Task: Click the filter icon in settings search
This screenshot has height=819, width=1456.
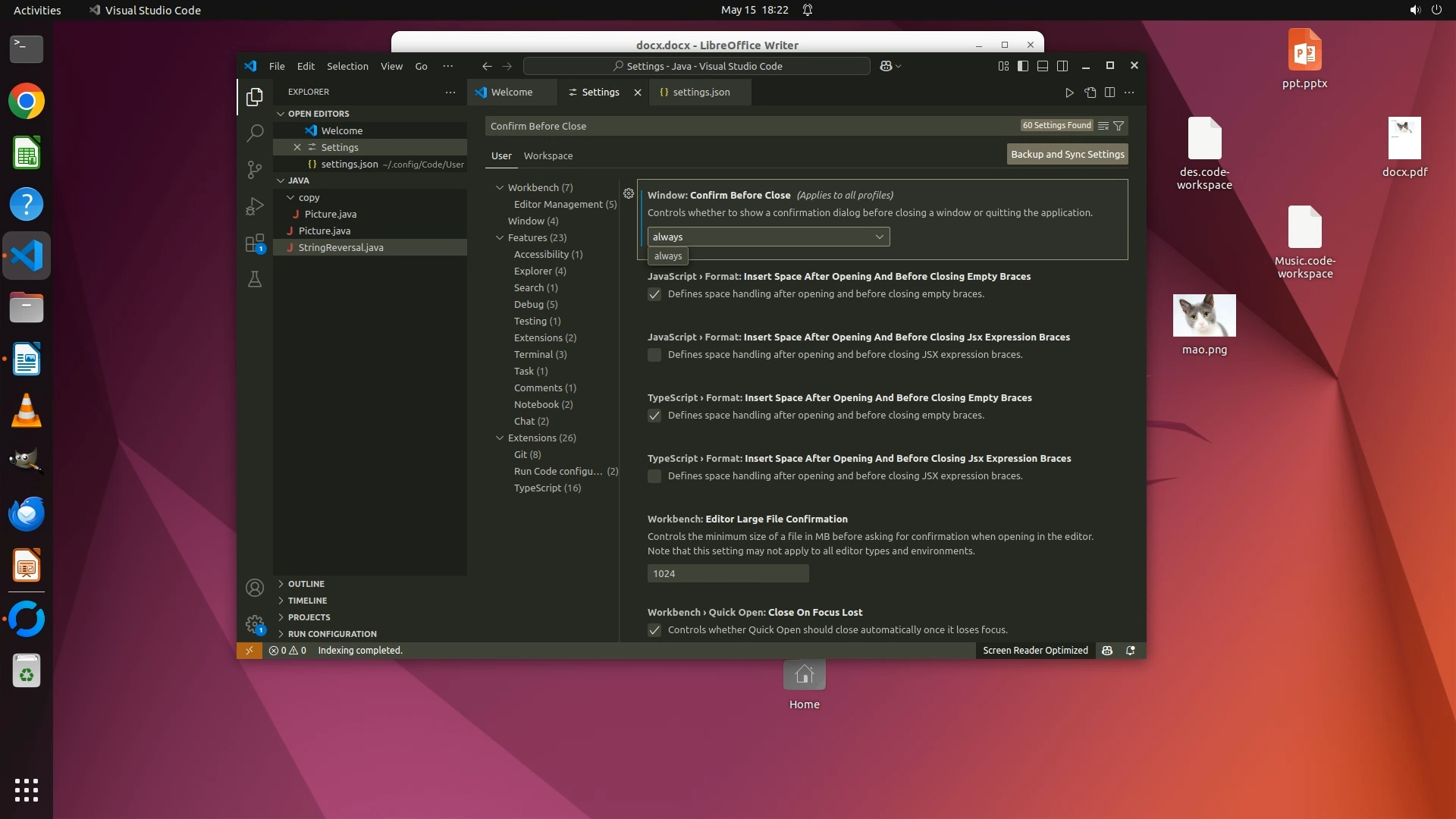Action: 1119,126
